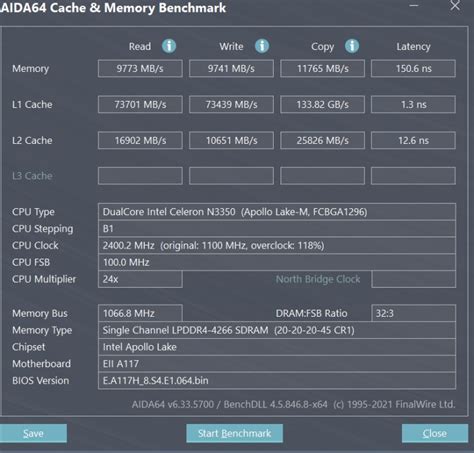Click the CPU Multiplier label
This screenshot has width=474, height=453.
(44, 279)
